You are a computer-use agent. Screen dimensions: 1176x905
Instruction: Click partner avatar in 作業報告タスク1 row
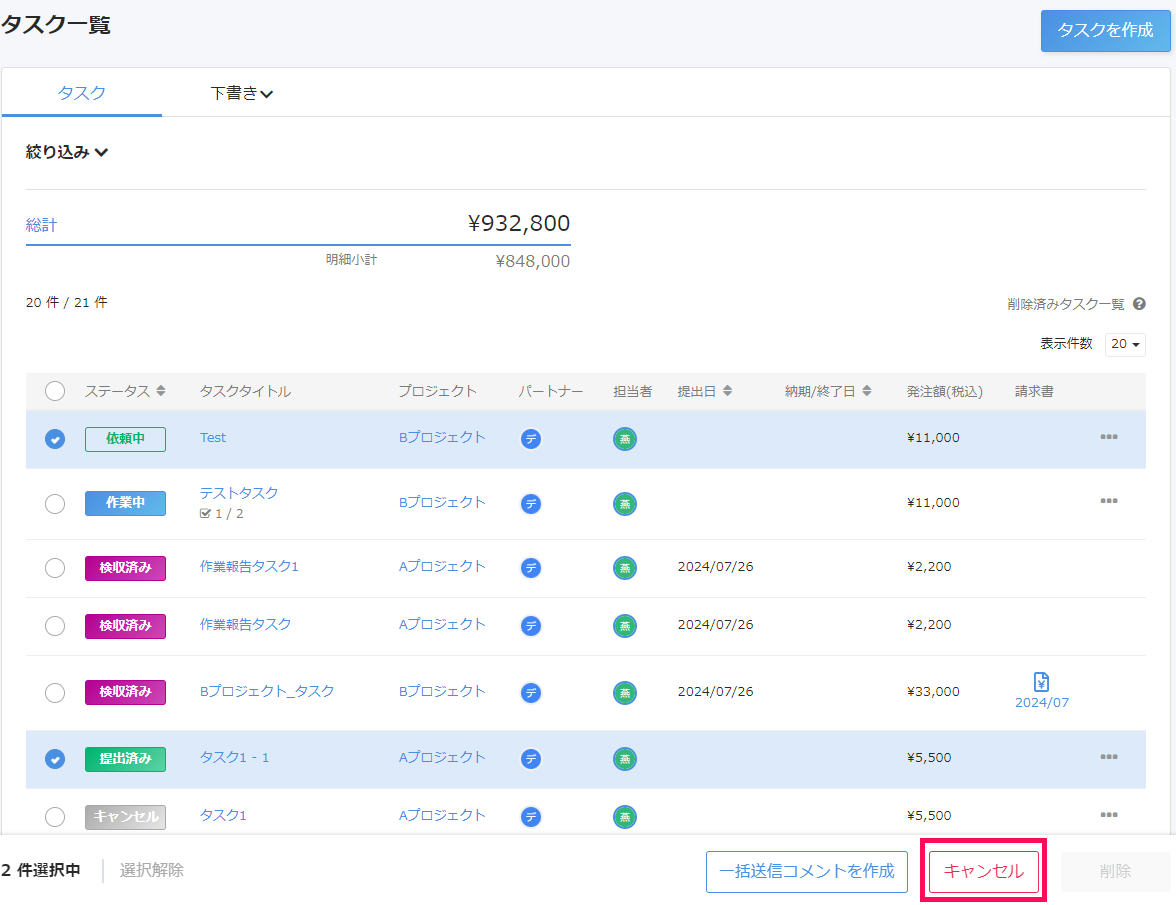point(531,568)
